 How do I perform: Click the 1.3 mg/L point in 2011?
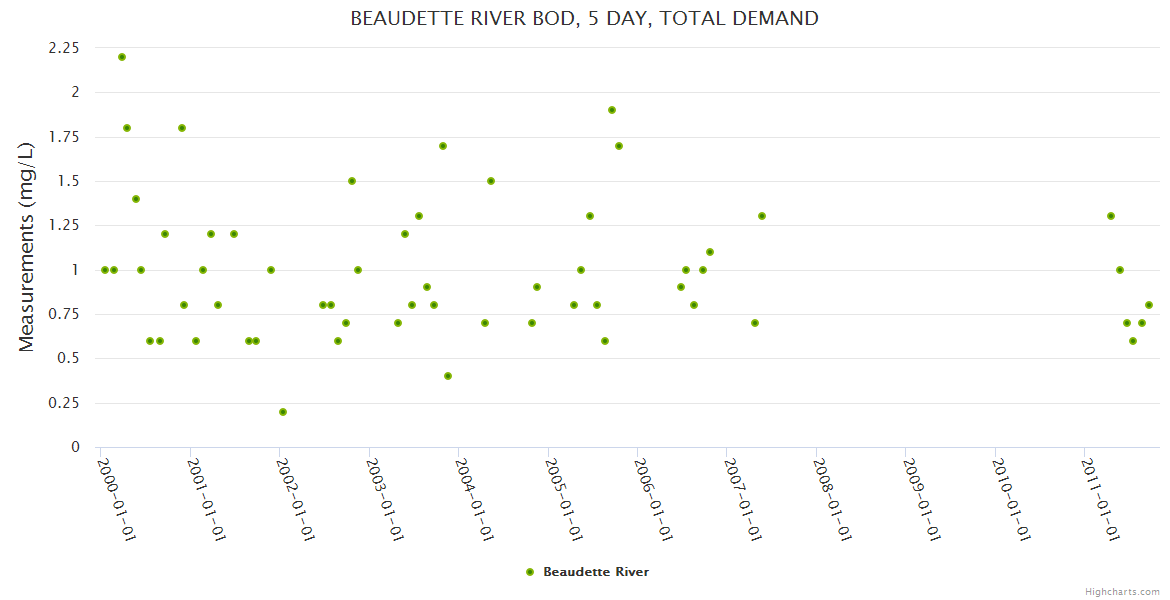click(1111, 216)
